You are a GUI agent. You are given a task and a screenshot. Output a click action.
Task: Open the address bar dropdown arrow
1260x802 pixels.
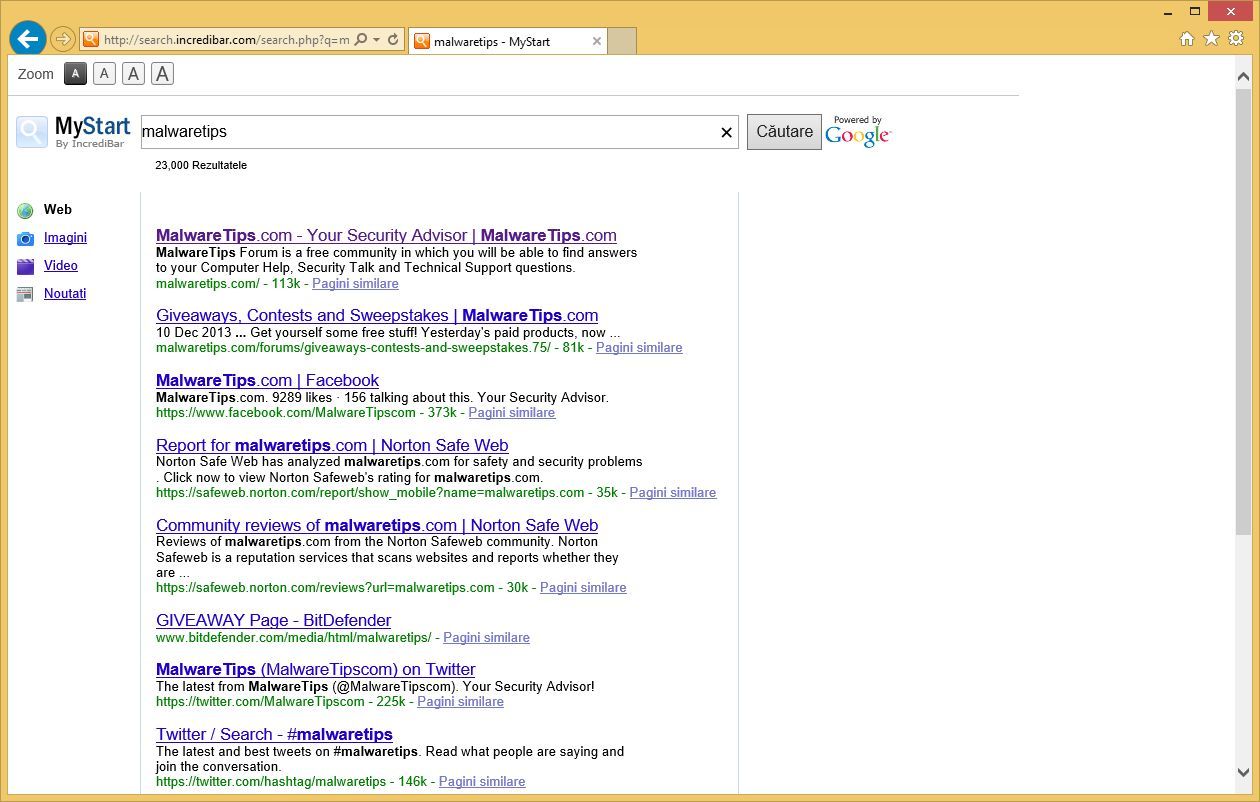click(376, 40)
